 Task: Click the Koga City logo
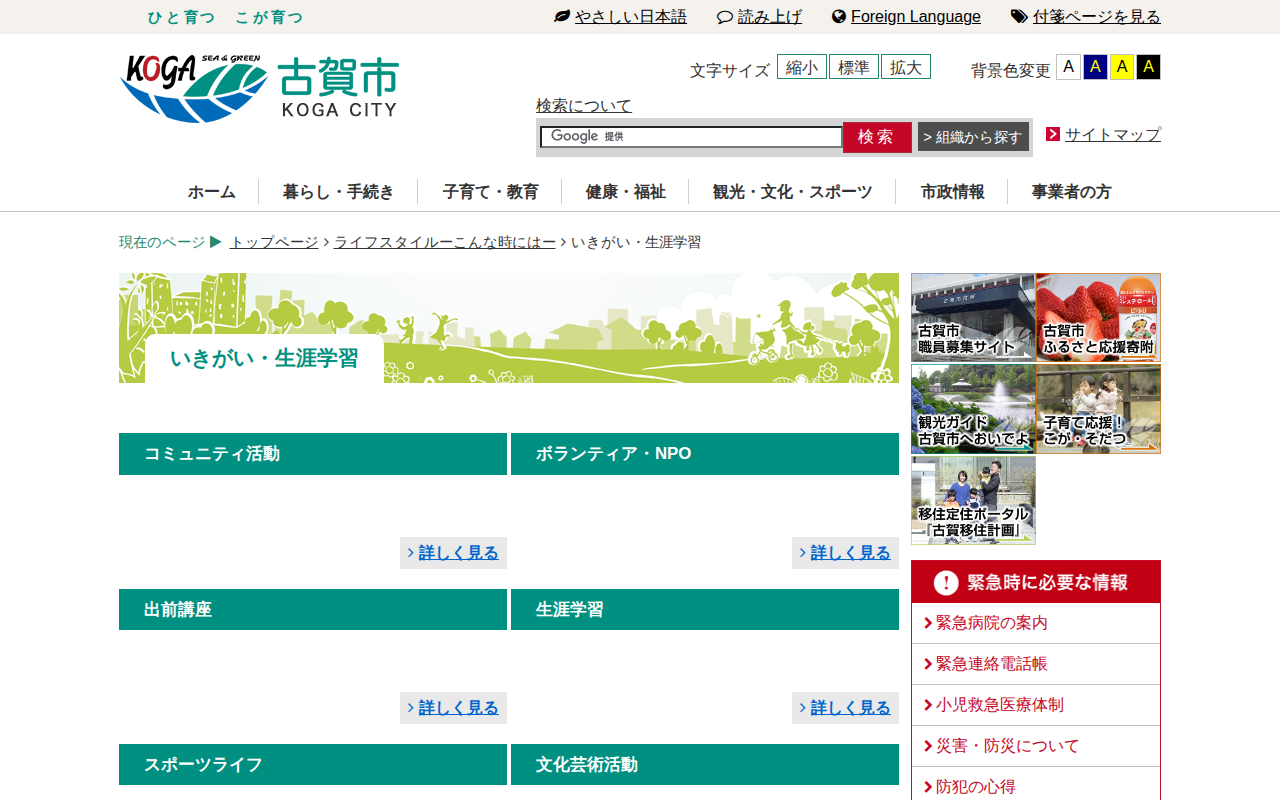click(x=259, y=89)
